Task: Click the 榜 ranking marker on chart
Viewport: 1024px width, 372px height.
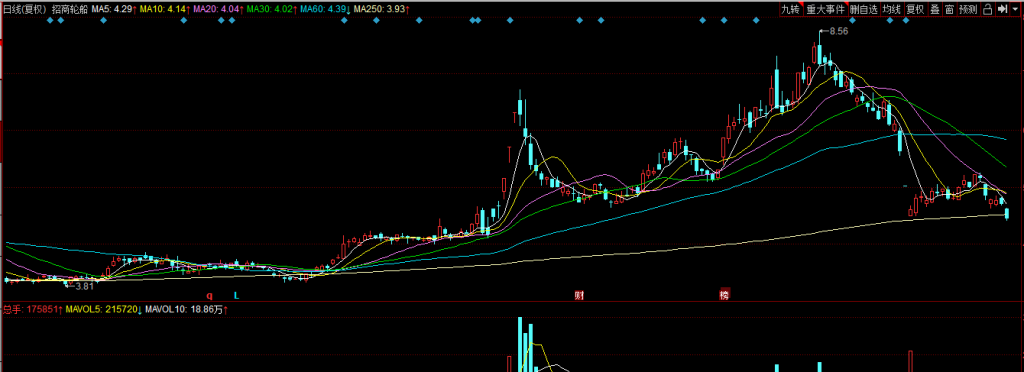Action: coord(724,295)
